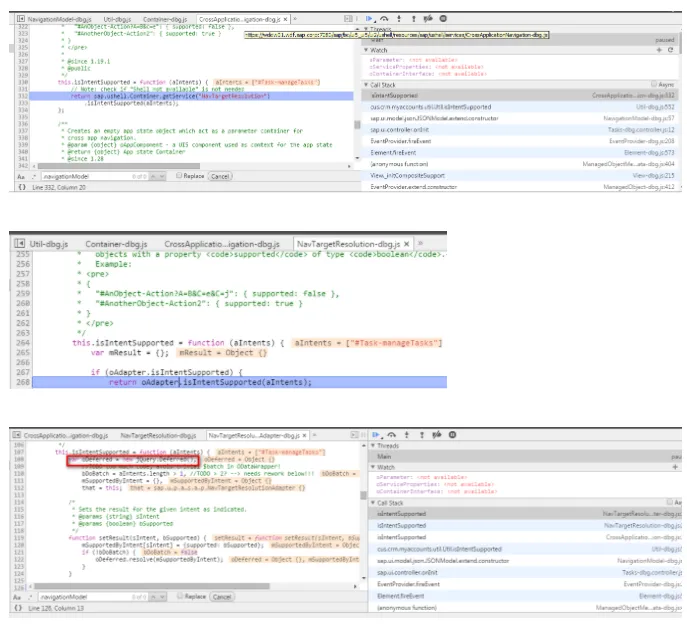Viewport: 687px width, 629px height.
Task: Cancel the search in third screenshot
Action: (222, 597)
